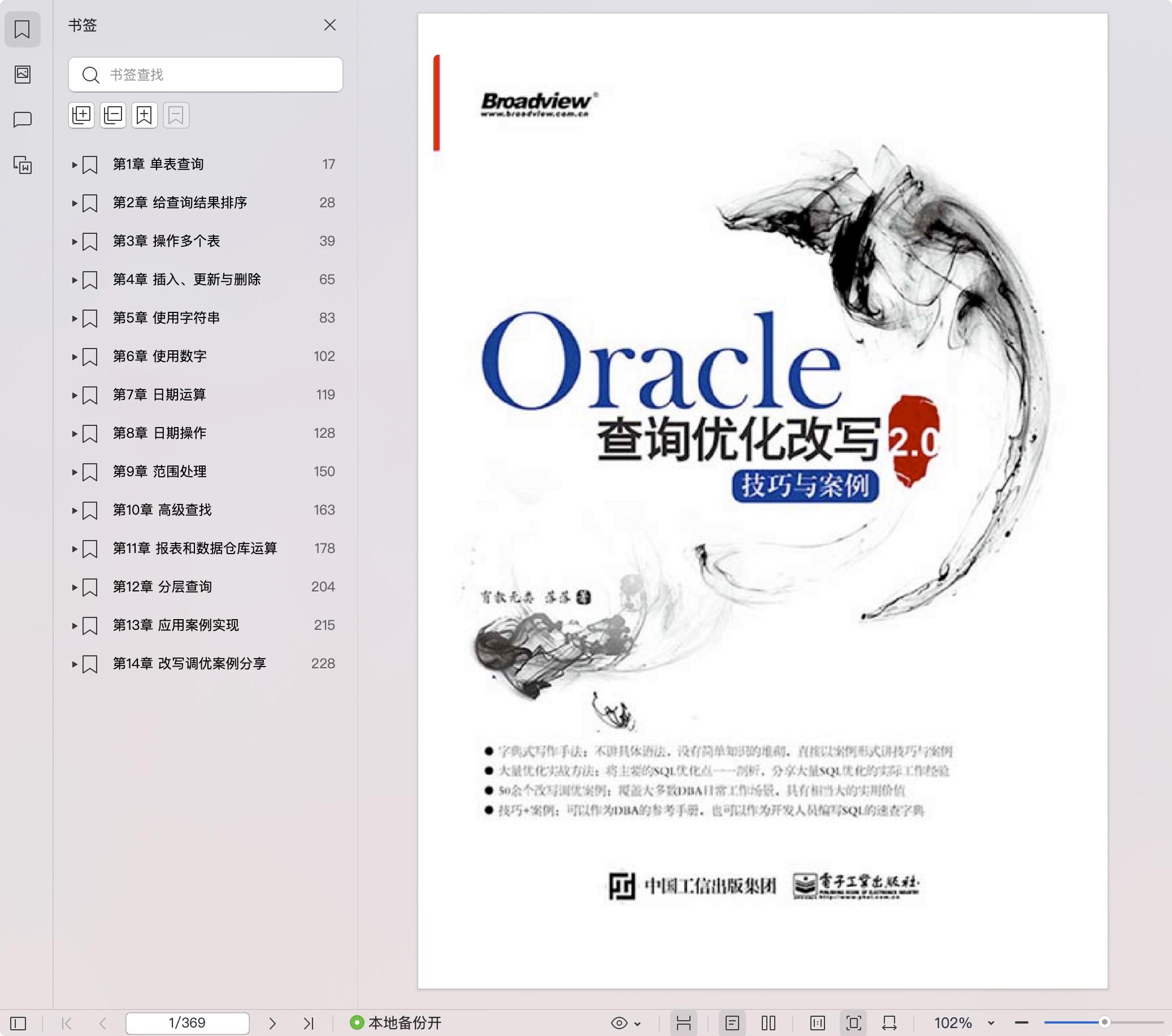Open the thumbnails panel icon in sidebar

[23, 74]
